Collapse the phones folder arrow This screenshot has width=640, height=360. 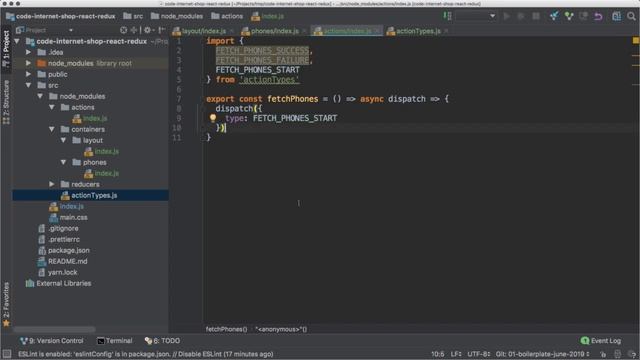pos(63,162)
